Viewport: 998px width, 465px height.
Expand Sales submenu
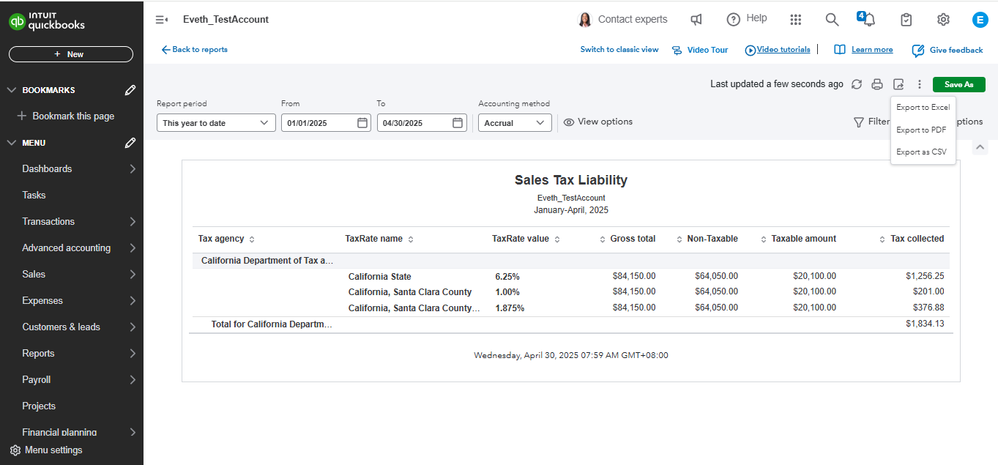(x=132, y=275)
